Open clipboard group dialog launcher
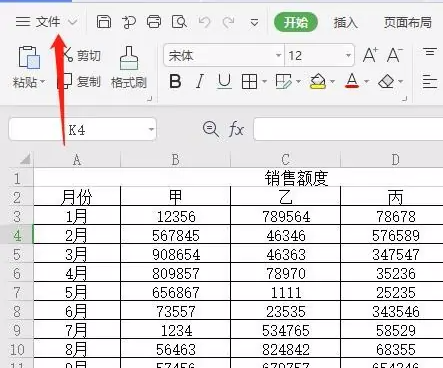 click(x=150, y=98)
